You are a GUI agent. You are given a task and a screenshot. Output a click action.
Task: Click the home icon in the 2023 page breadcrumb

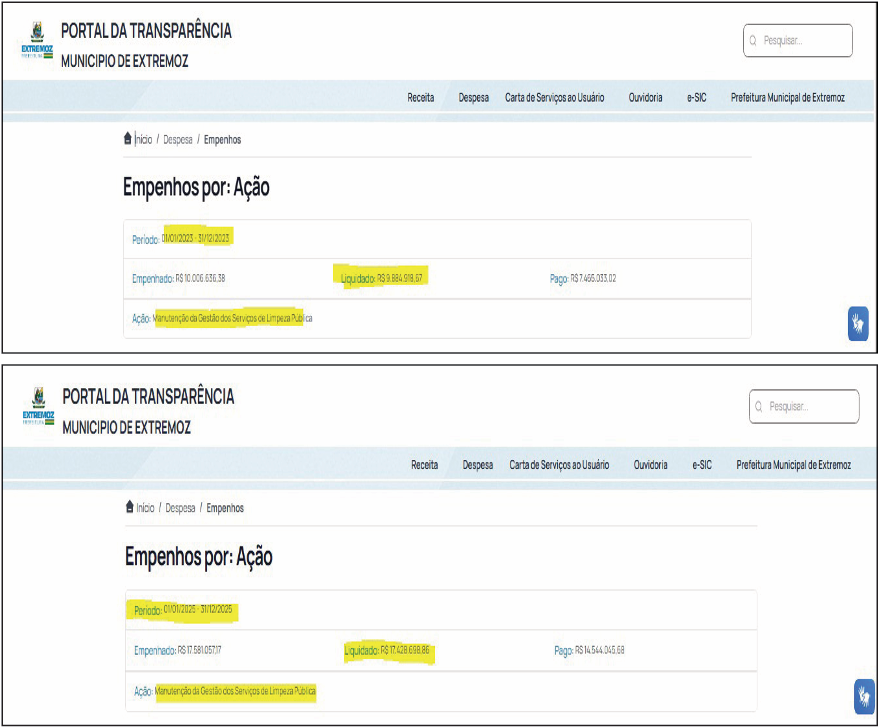(127, 139)
